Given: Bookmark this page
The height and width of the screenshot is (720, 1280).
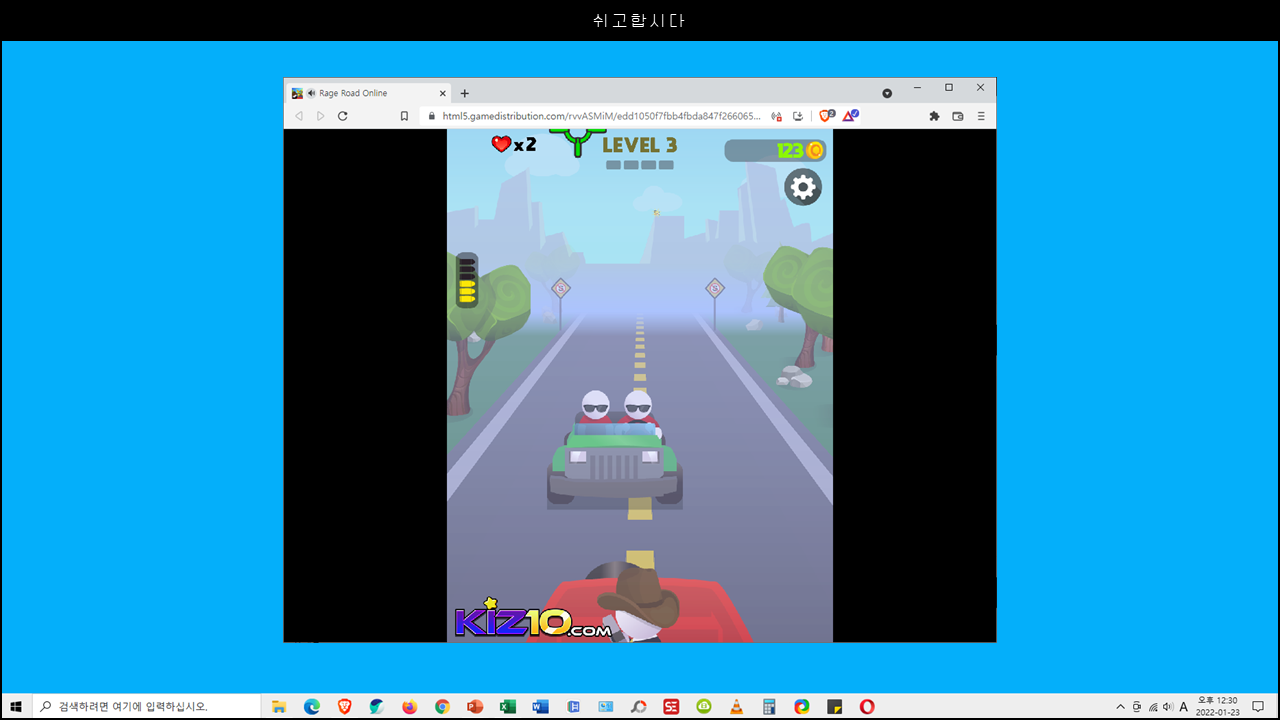Looking at the screenshot, I should 404,116.
